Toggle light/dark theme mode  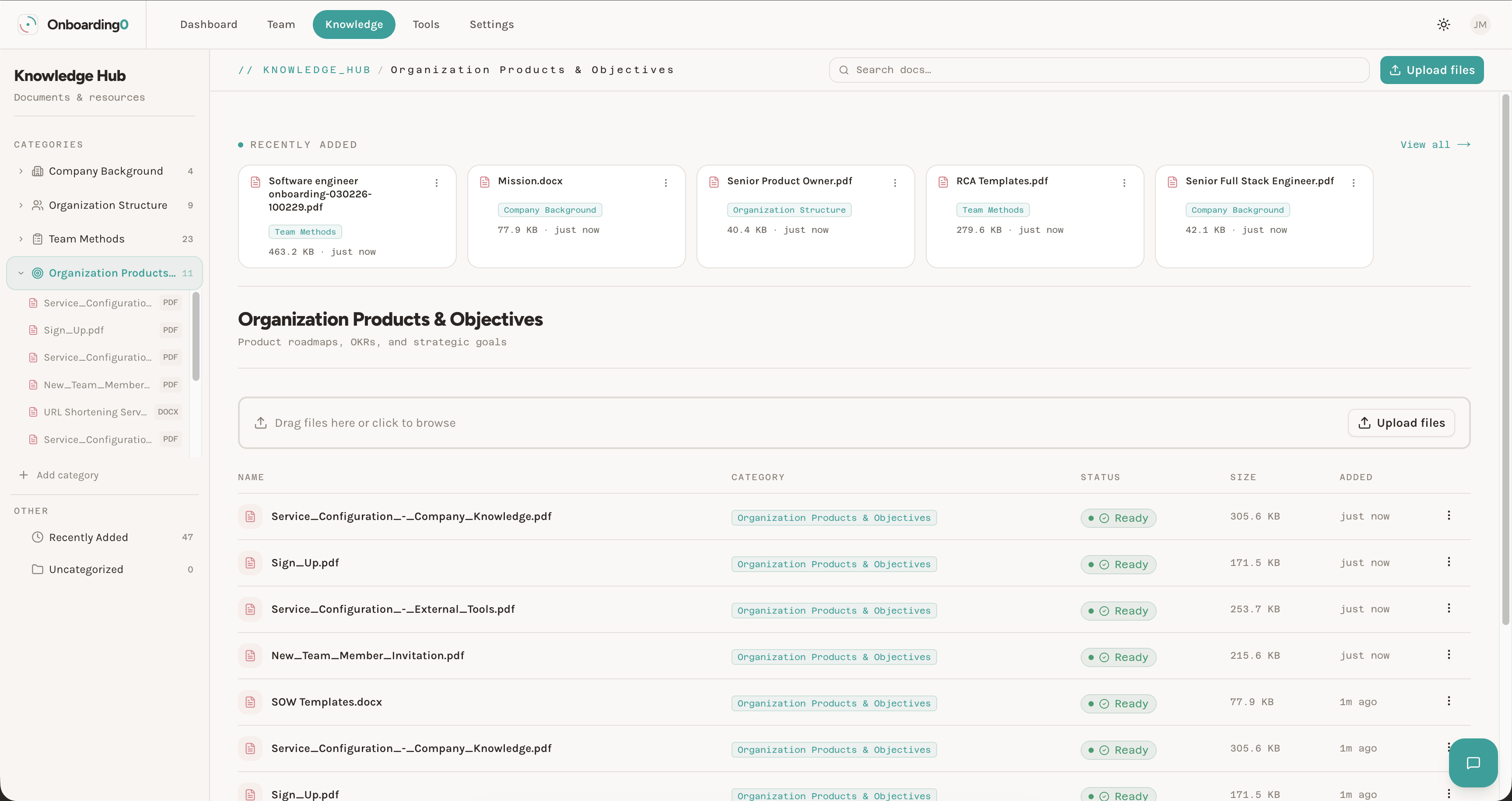[1443, 24]
